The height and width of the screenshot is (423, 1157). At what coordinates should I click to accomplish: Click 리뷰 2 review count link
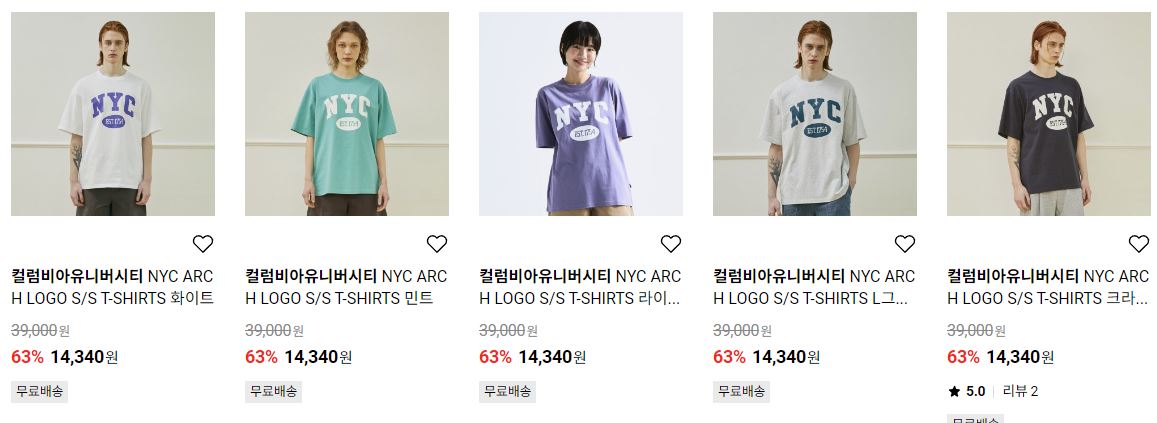(x=1020, y=391)
